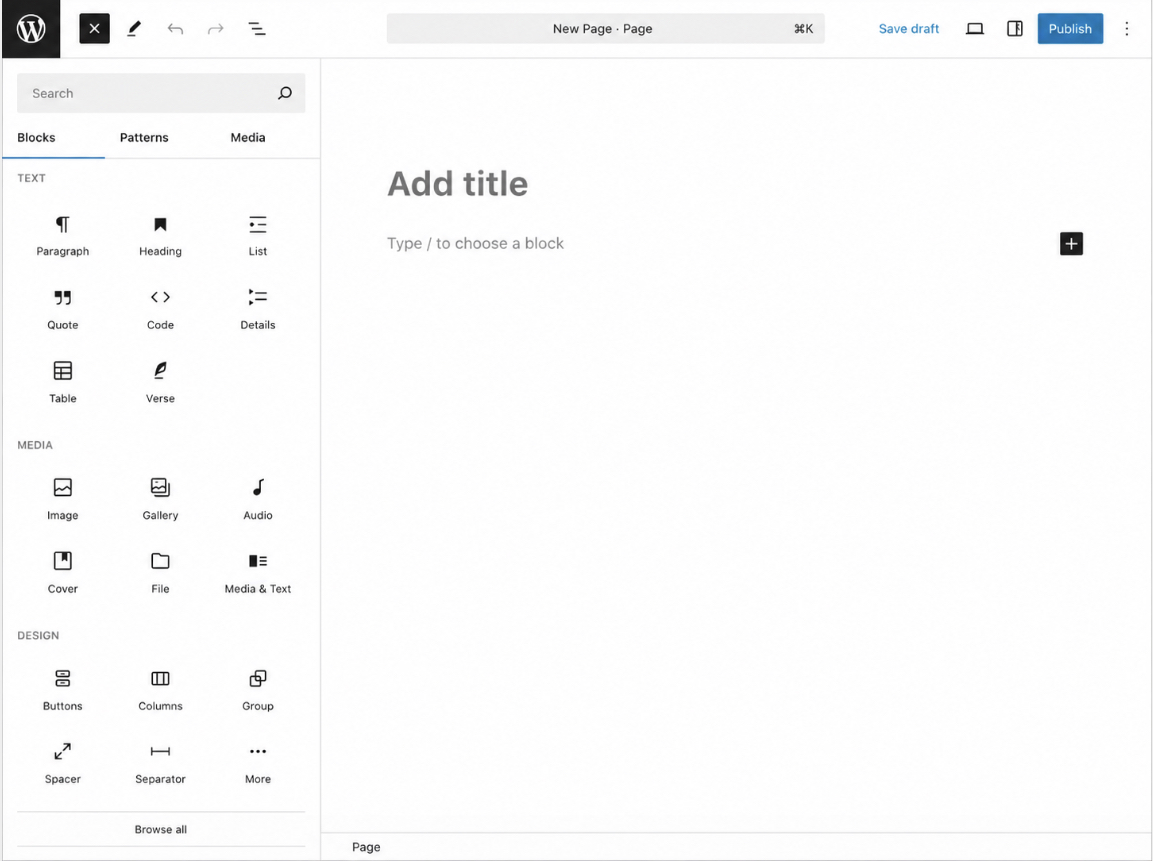Insert an Audio block
1153x861 pixels.
[257, 500]
